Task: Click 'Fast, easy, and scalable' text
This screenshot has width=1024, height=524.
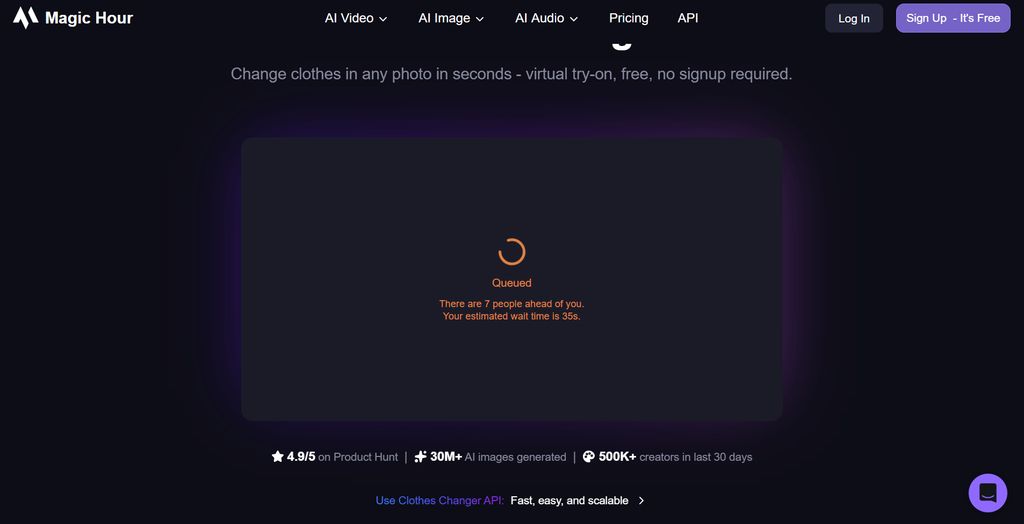Action: [x=569, y=500]
